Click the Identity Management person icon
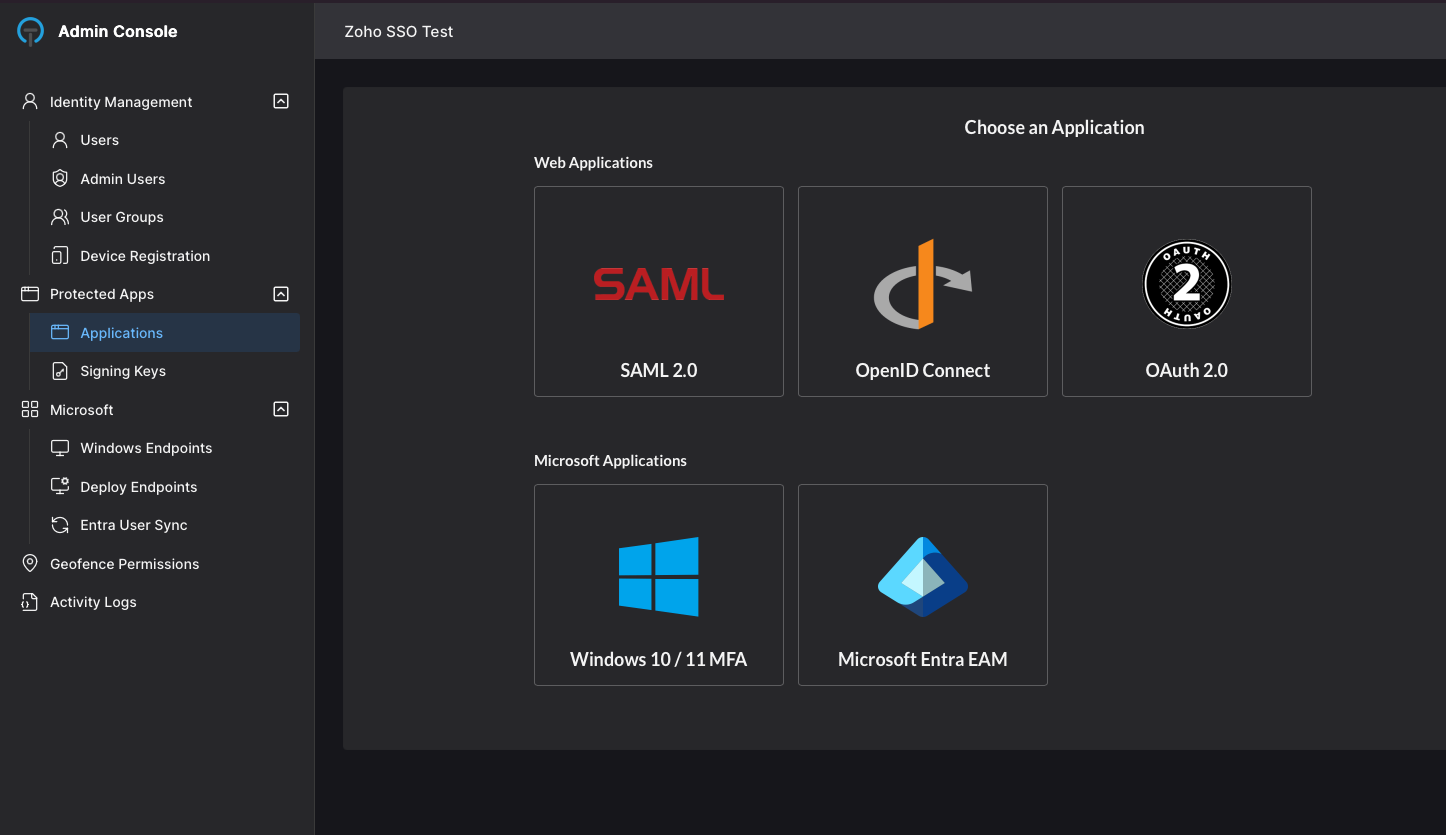The width and height of the screenshot is (1446, 835). point(30,102)
